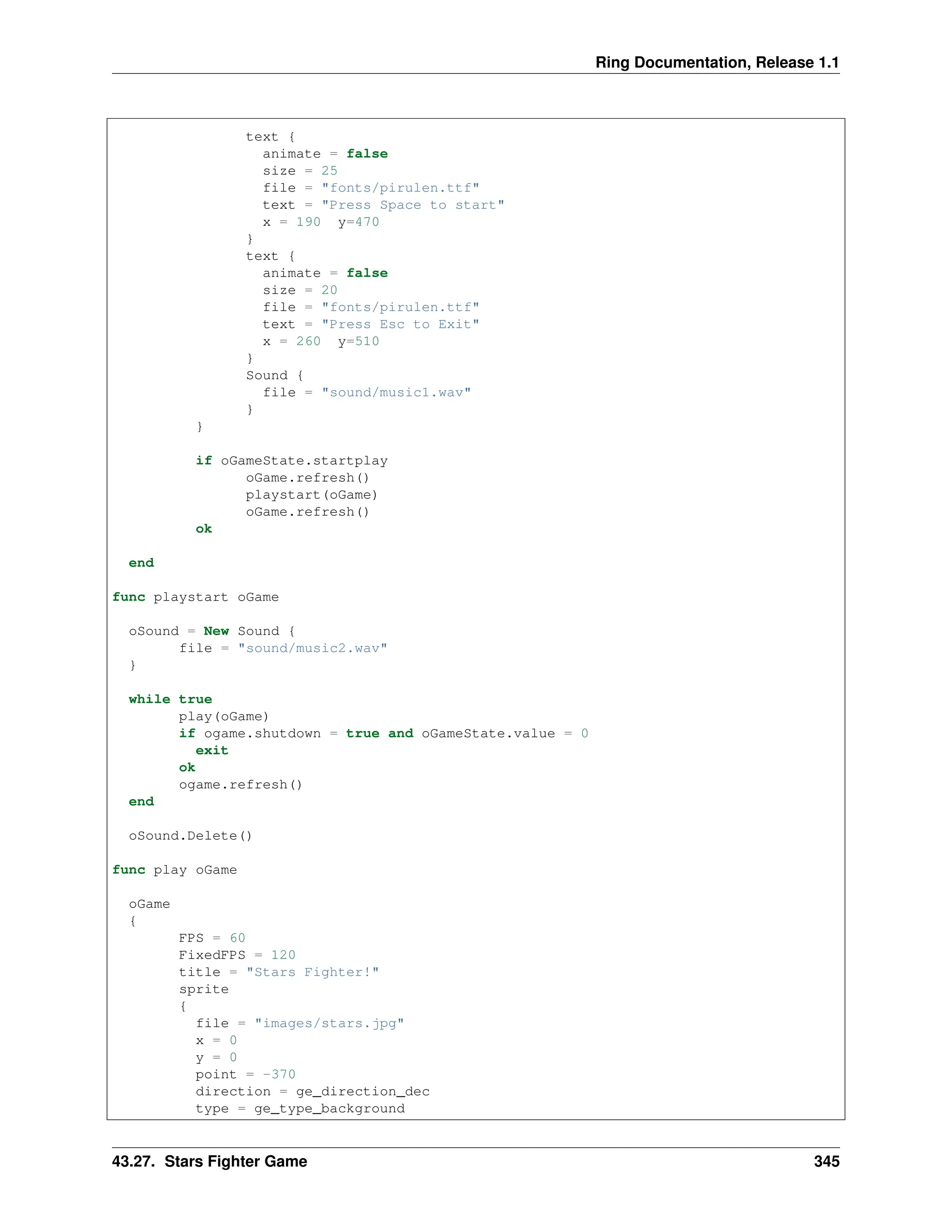Image resolution: width=952 pixels, height=1232 pixels.
Task: Click the line 'playstart(oGame)'
Action: click(311, 495)
